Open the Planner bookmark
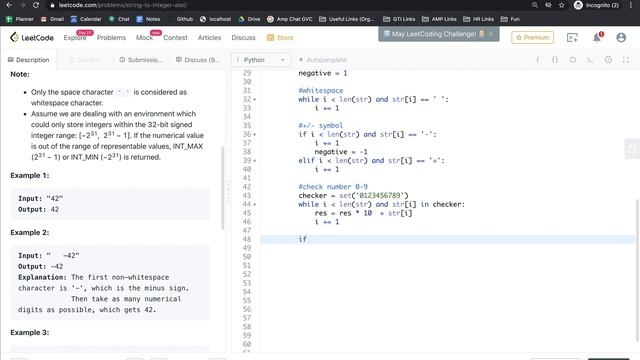Screen dimensions: 640x360 point(20,19)
